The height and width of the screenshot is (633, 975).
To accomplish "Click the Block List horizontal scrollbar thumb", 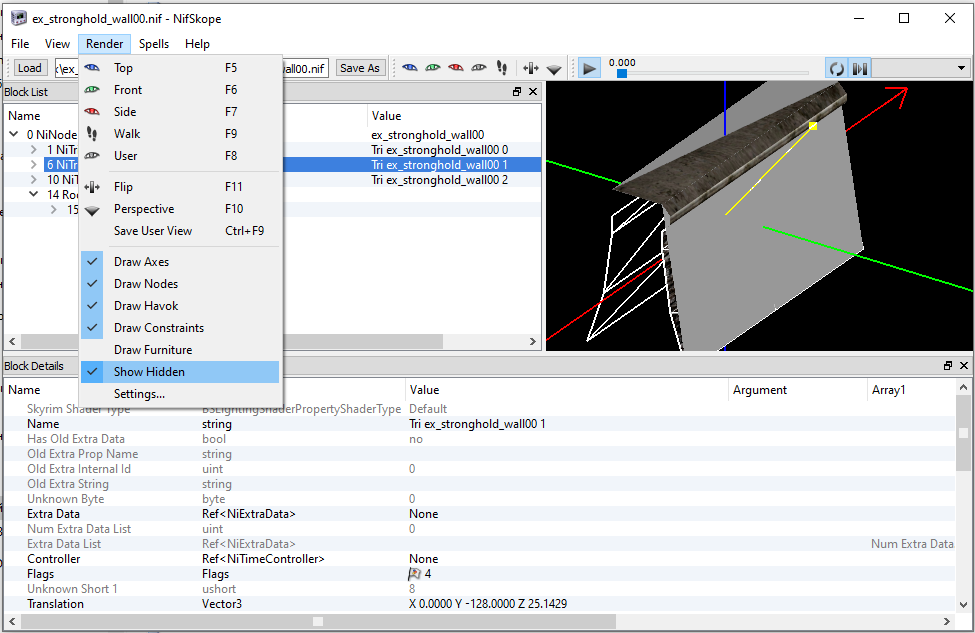I will pyautogui.click(x=232, y=341).
